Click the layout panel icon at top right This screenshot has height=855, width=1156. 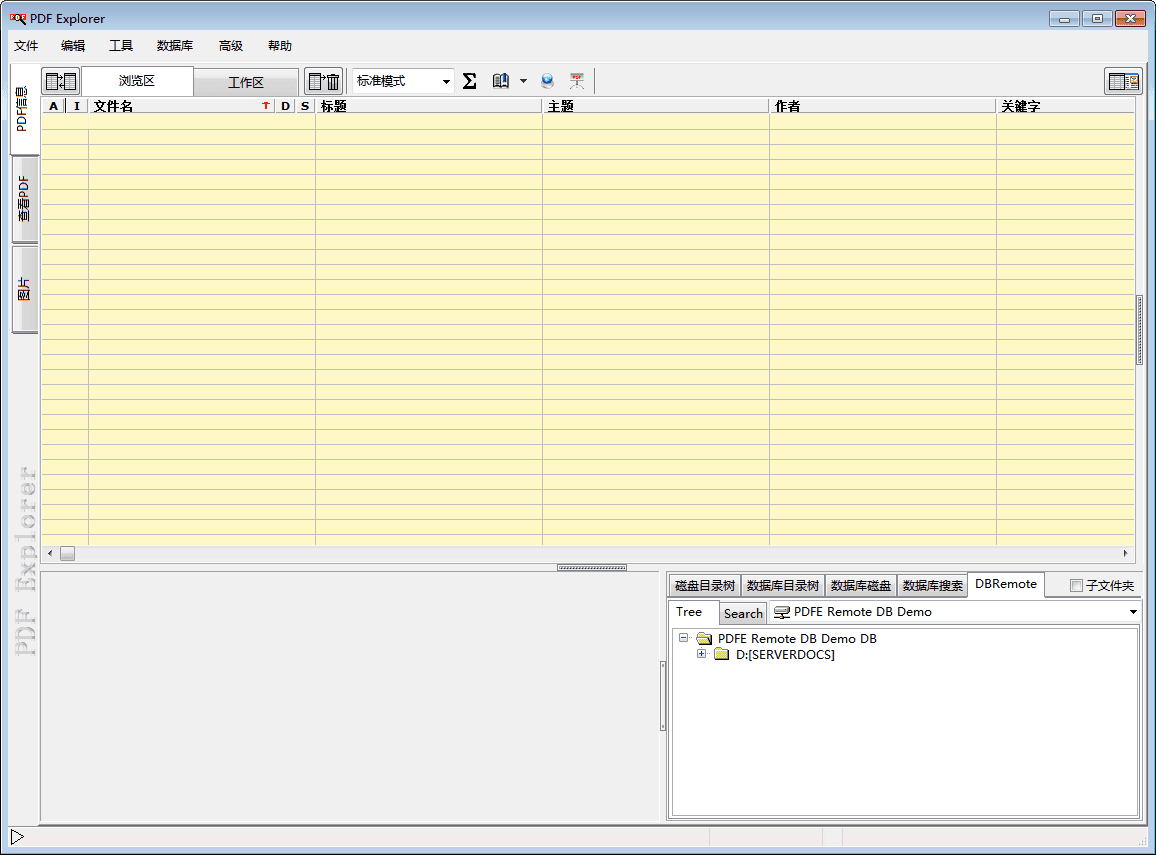(x=1123, y=82)
